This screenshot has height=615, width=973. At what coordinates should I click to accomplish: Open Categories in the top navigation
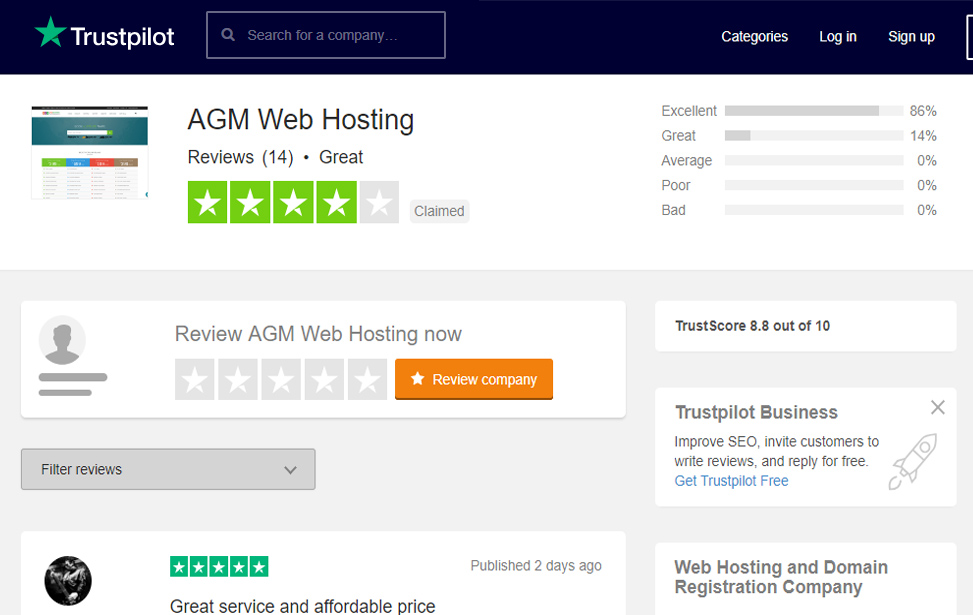click(x=754, y=36)
